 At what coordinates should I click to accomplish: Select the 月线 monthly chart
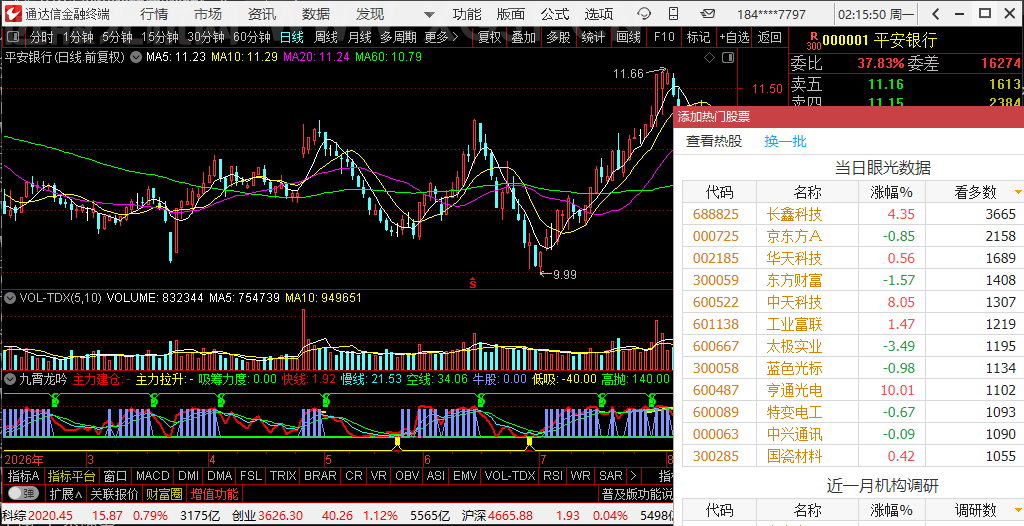click(x=360, y=37)
